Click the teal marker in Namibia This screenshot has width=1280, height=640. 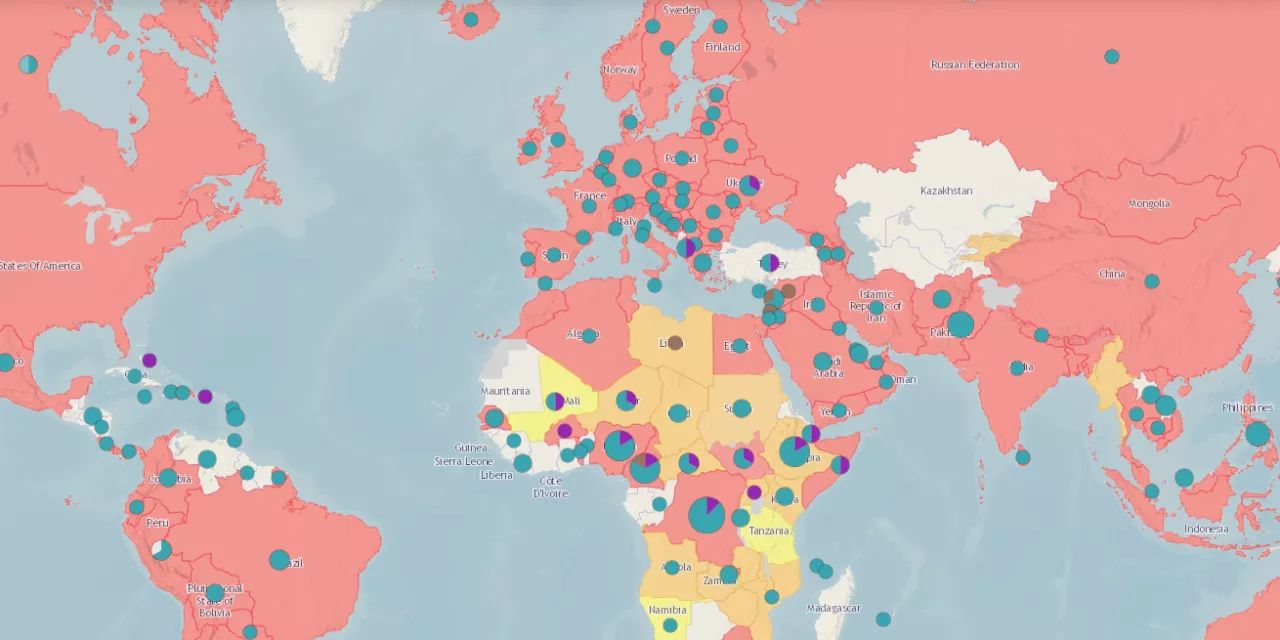[x=669, y=625]
